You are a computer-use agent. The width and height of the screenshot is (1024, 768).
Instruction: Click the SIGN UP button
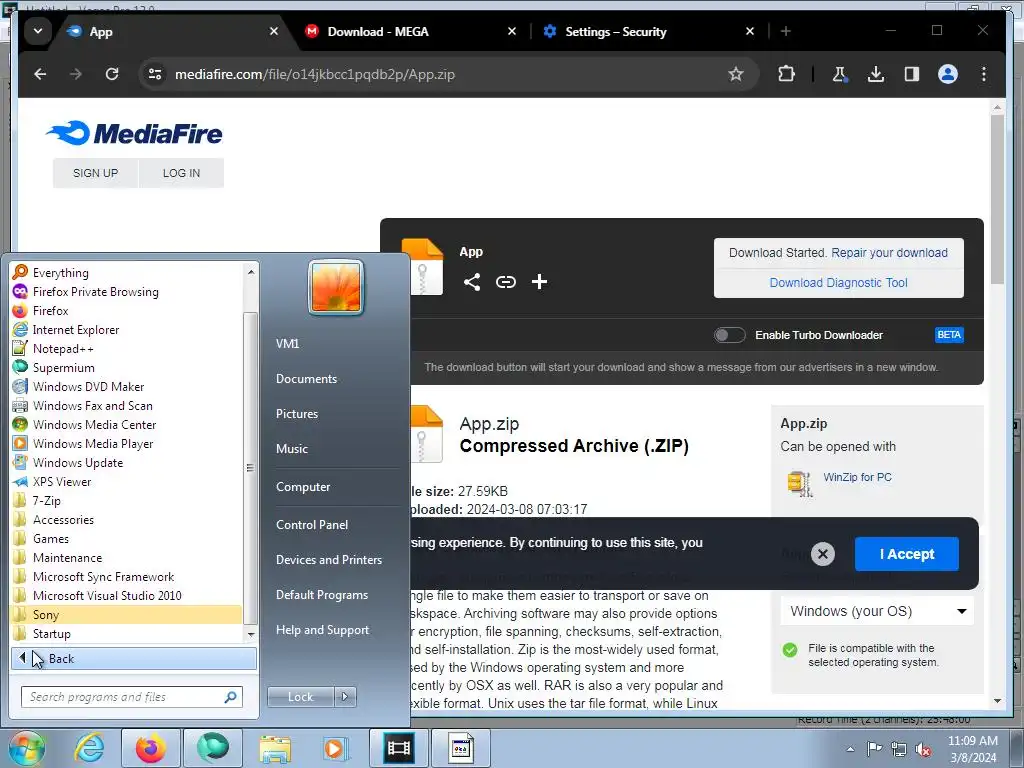click(95, 173)
